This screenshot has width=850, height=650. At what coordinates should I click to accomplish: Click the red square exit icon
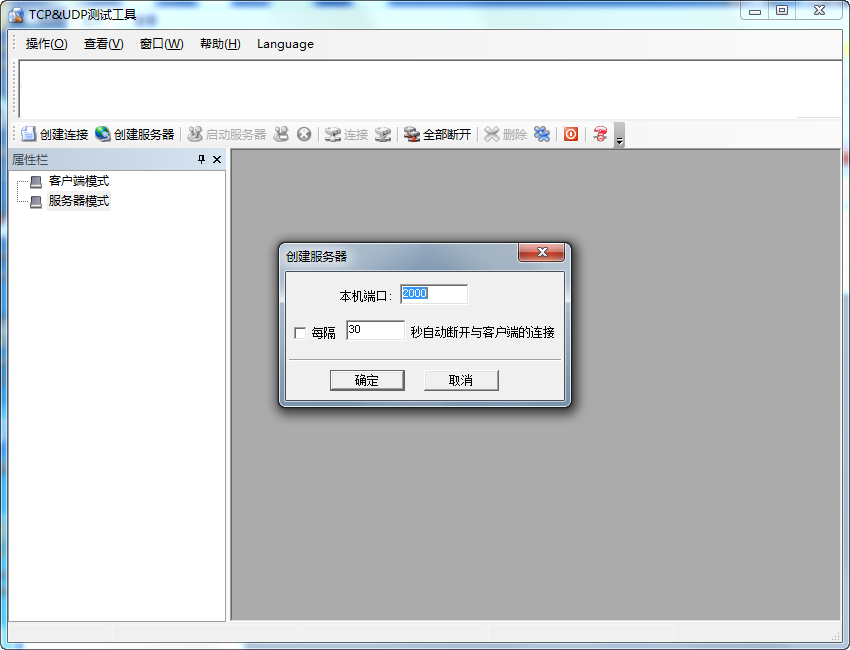point(571,134)
